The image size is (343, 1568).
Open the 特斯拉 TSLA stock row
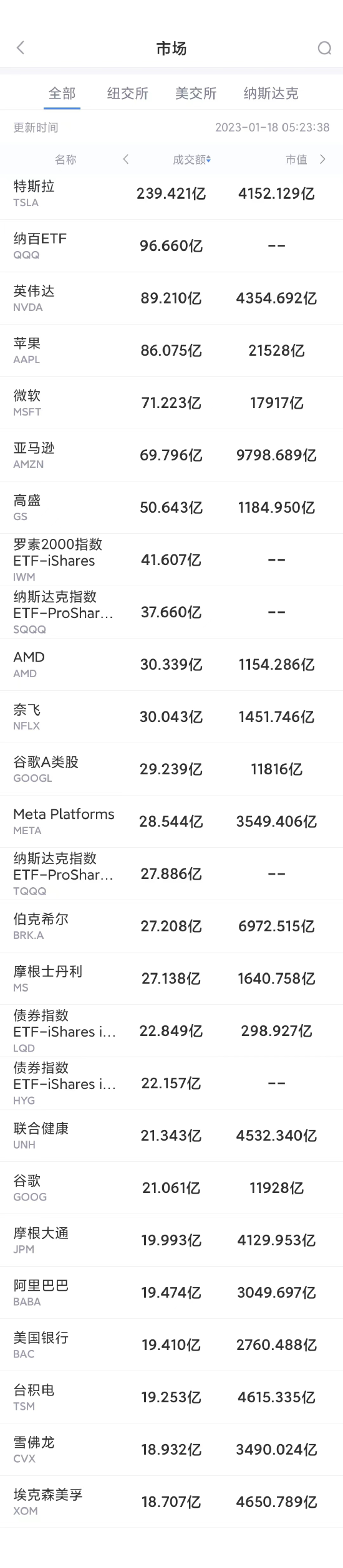(x=171, y=194)
